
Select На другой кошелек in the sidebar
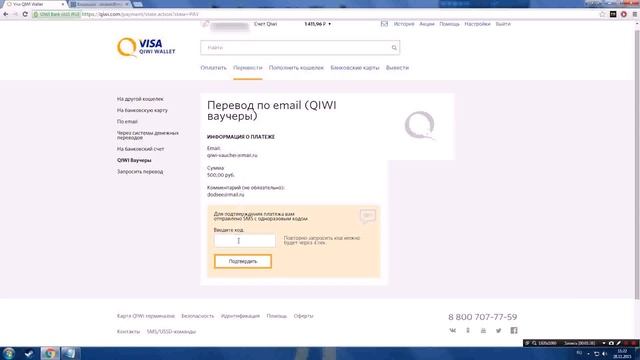coord(140,99)
